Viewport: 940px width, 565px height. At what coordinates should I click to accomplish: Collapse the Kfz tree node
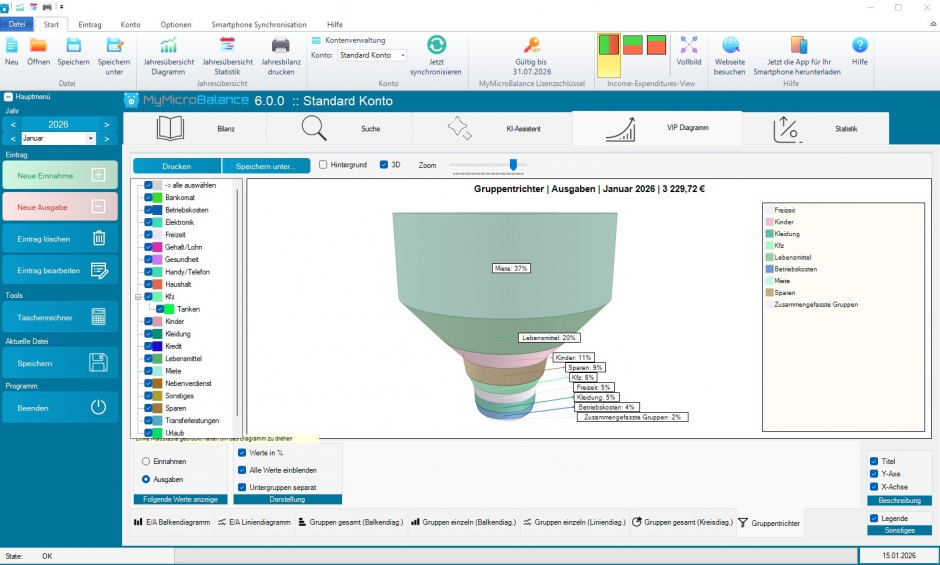tap(137, 297)
